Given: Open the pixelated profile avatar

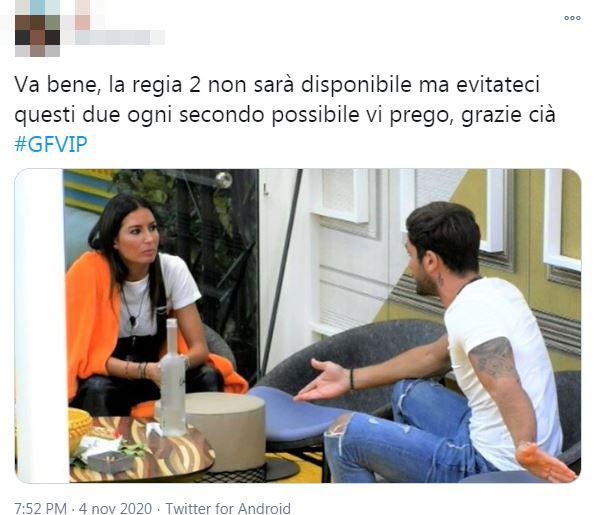Looking at the screenshot, I should tap(37, 29).
